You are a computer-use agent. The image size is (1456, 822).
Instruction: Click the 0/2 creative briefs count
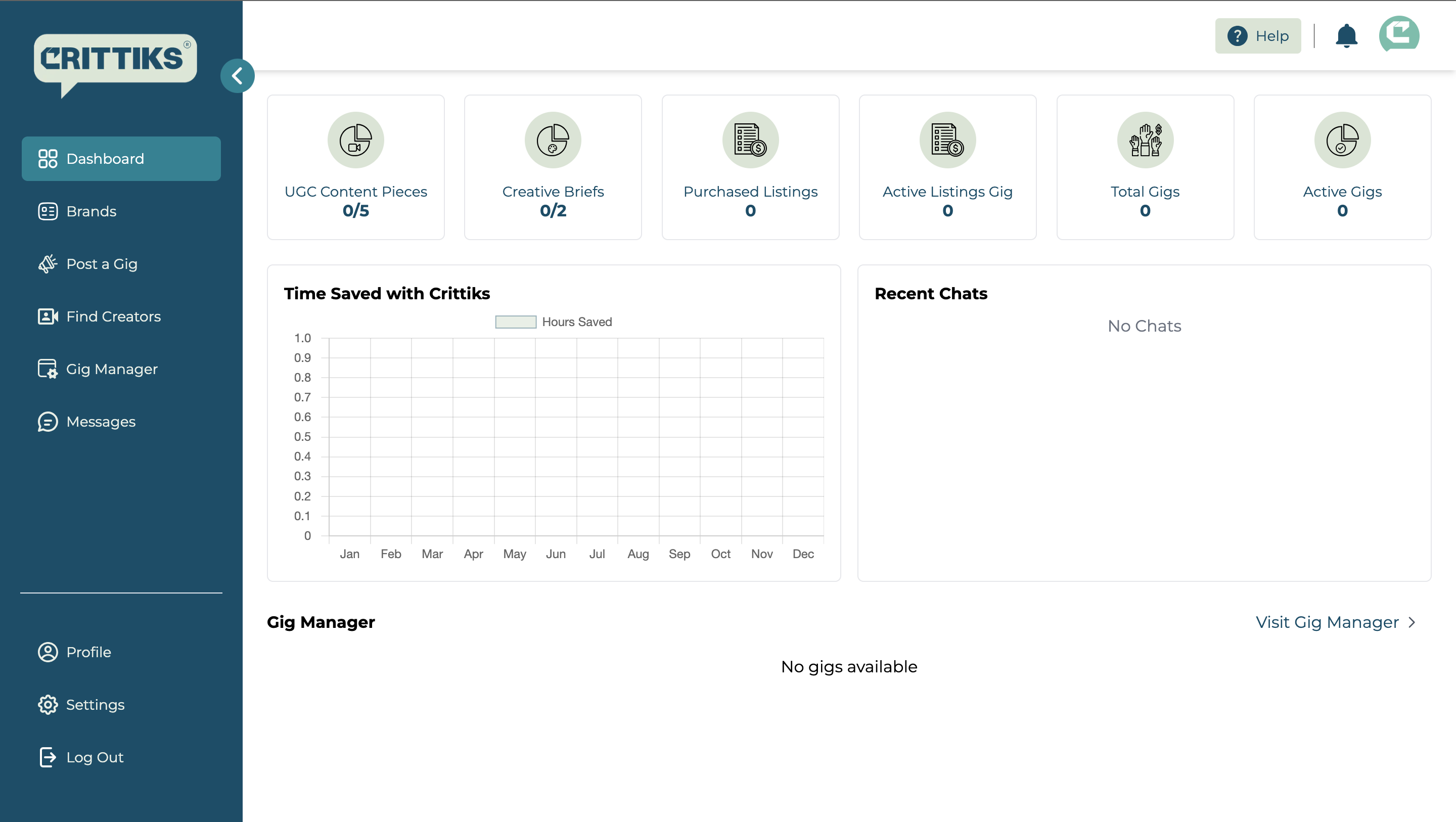[x=553, y=211]
